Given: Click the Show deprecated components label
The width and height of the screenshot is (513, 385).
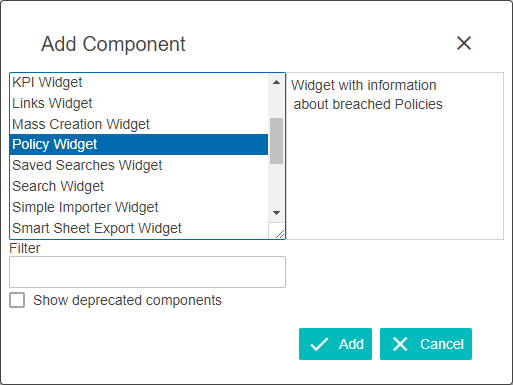Looking at the screenshot, I should pyautogui.click(x=127, y=300).
